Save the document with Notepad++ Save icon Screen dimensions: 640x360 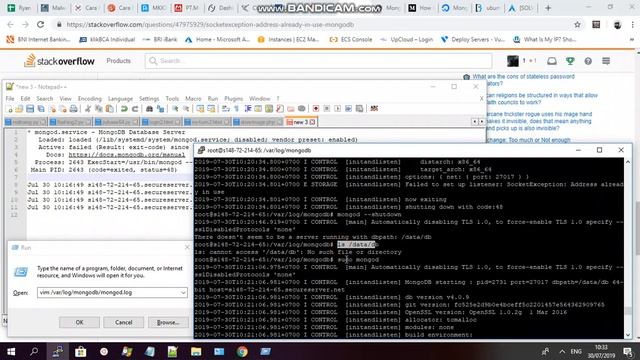30,109
